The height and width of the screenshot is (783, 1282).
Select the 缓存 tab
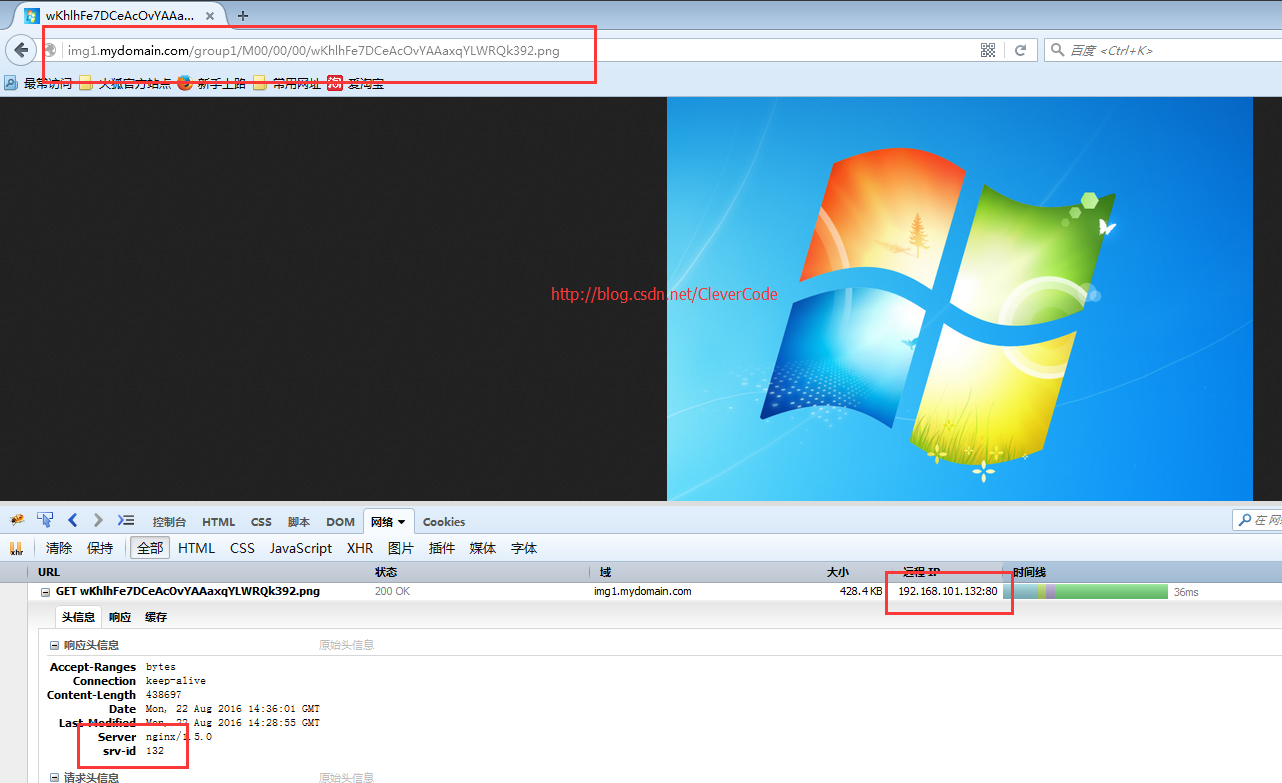pyautogui.click(x=156, y=617)
